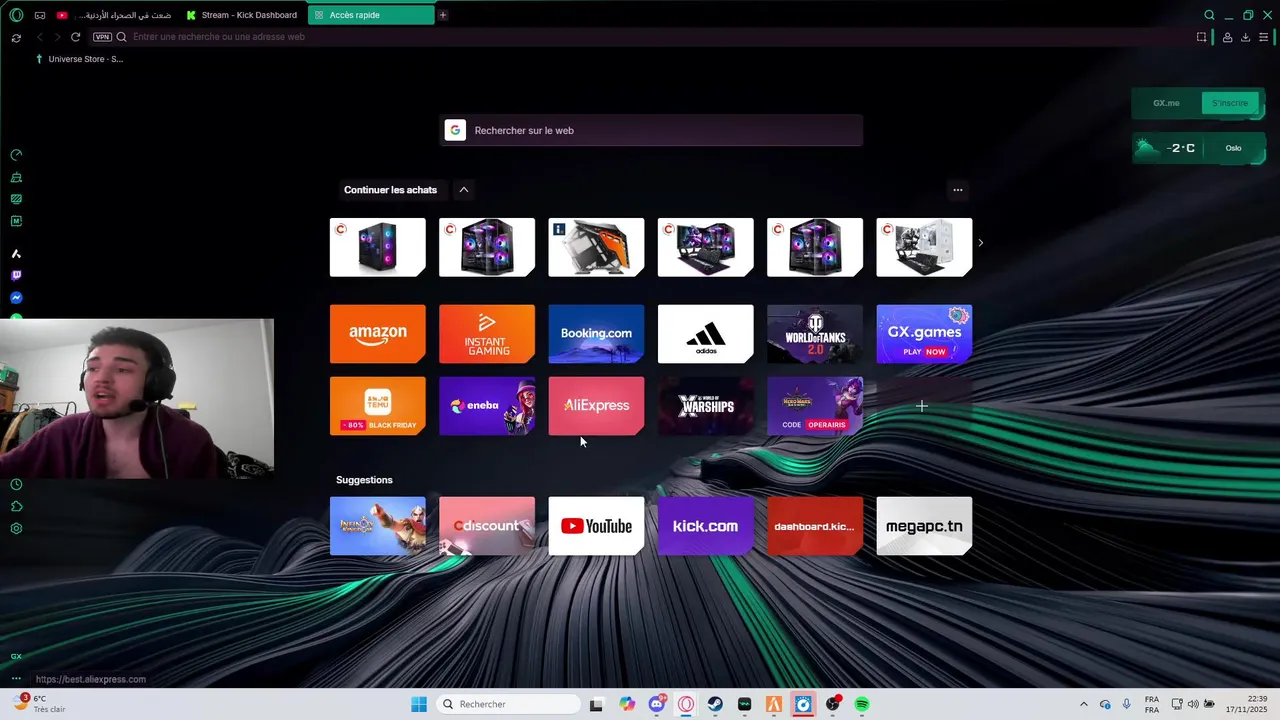Click the GX.me label
This screenshot has height=720, width=1280.
[1166, 103]
